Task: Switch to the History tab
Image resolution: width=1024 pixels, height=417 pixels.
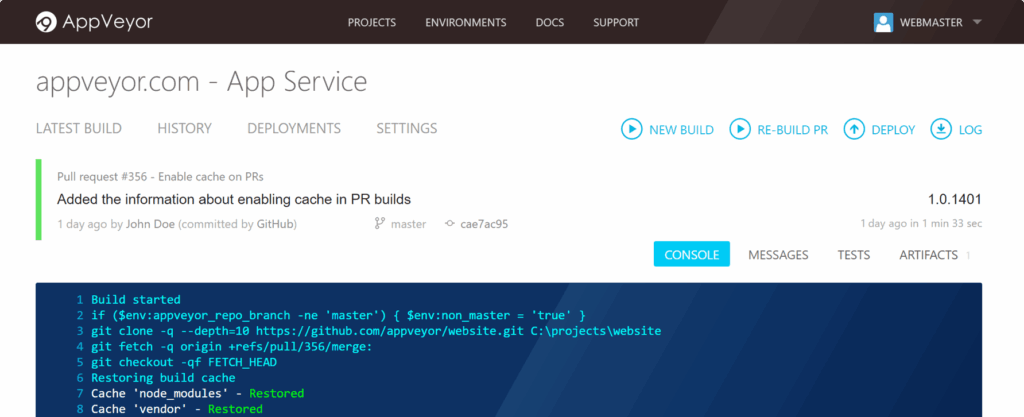Action: click(184, 129)
